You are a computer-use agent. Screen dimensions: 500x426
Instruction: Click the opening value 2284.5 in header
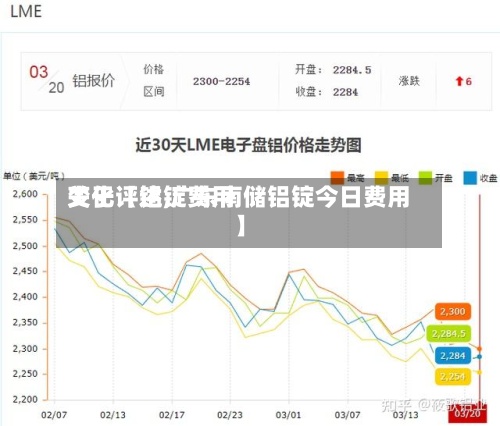352,70
